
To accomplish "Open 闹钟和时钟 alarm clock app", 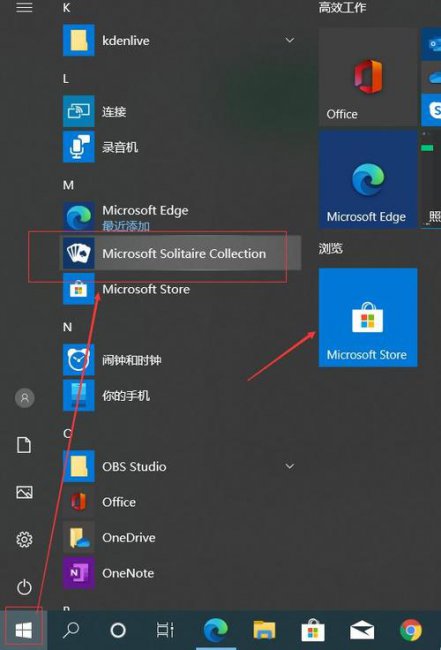I will pos(179,360).
